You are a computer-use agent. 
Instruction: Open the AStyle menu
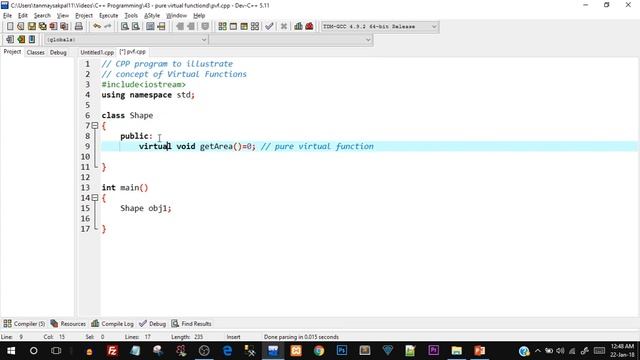click(x=152, y=16)
